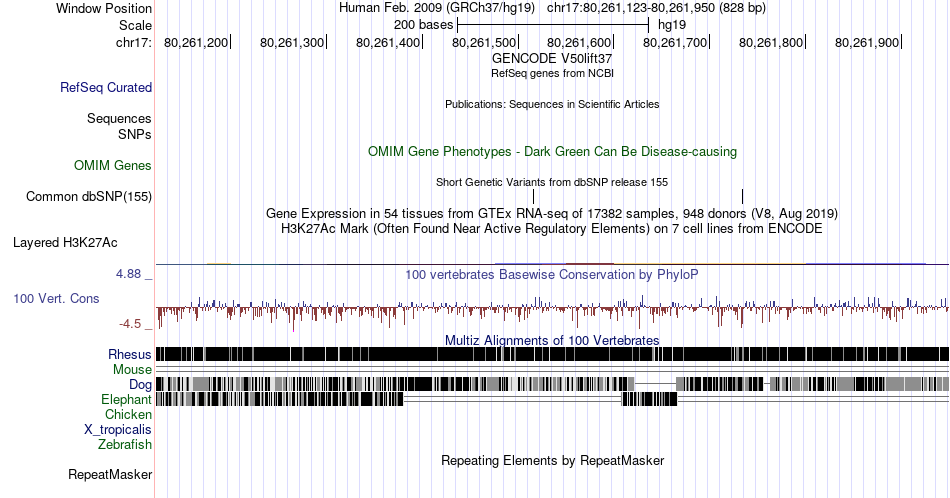950x498 pixels.
Task: Click the 200 bases scale bar
Action: [553, 25]
